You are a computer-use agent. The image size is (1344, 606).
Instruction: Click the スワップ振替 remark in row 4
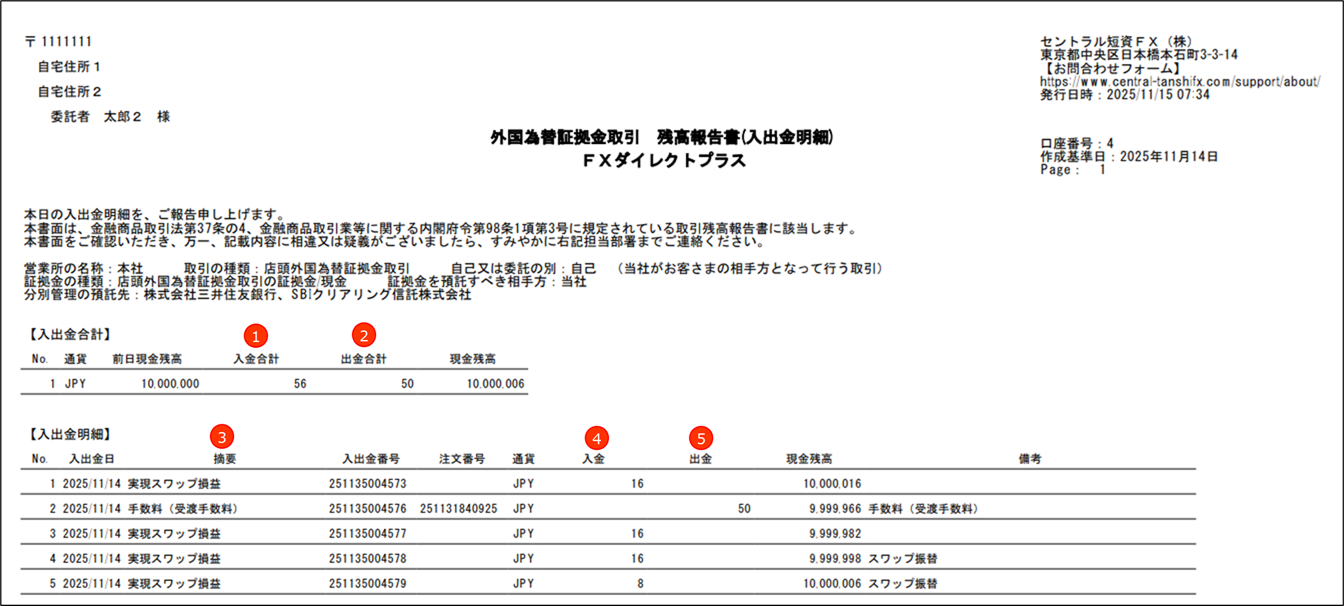pos(900,558)
